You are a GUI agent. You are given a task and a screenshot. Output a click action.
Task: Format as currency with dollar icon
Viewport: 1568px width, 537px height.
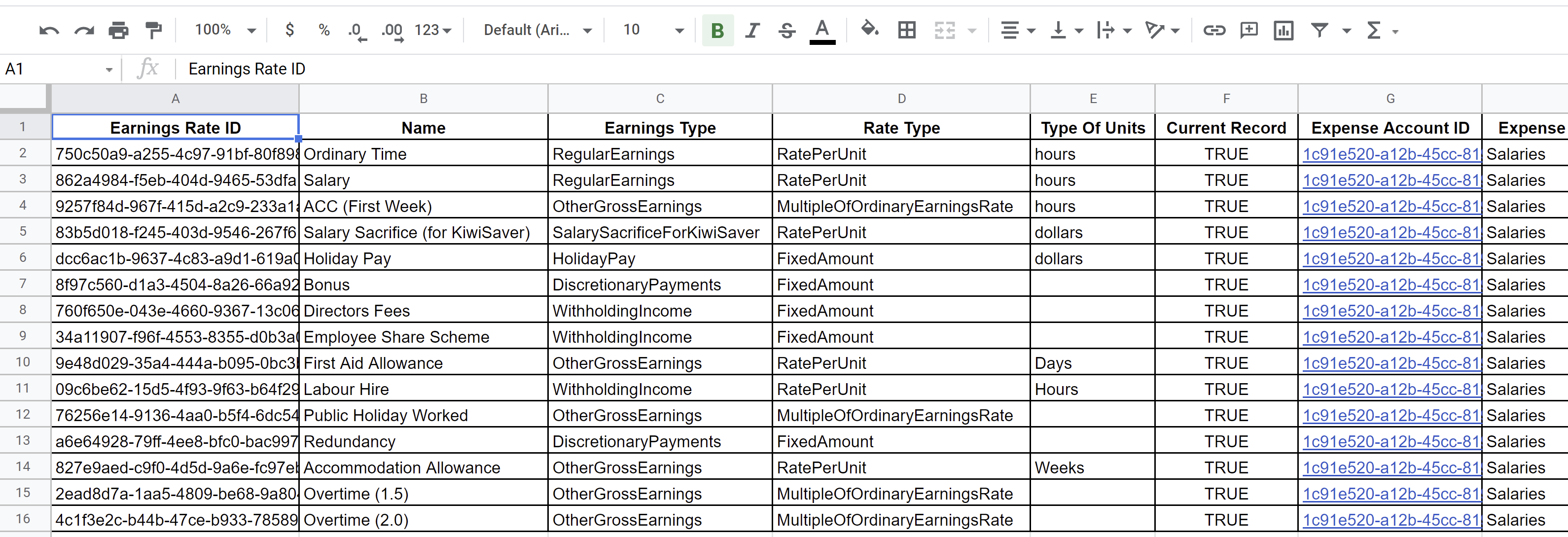click(290, 30)
